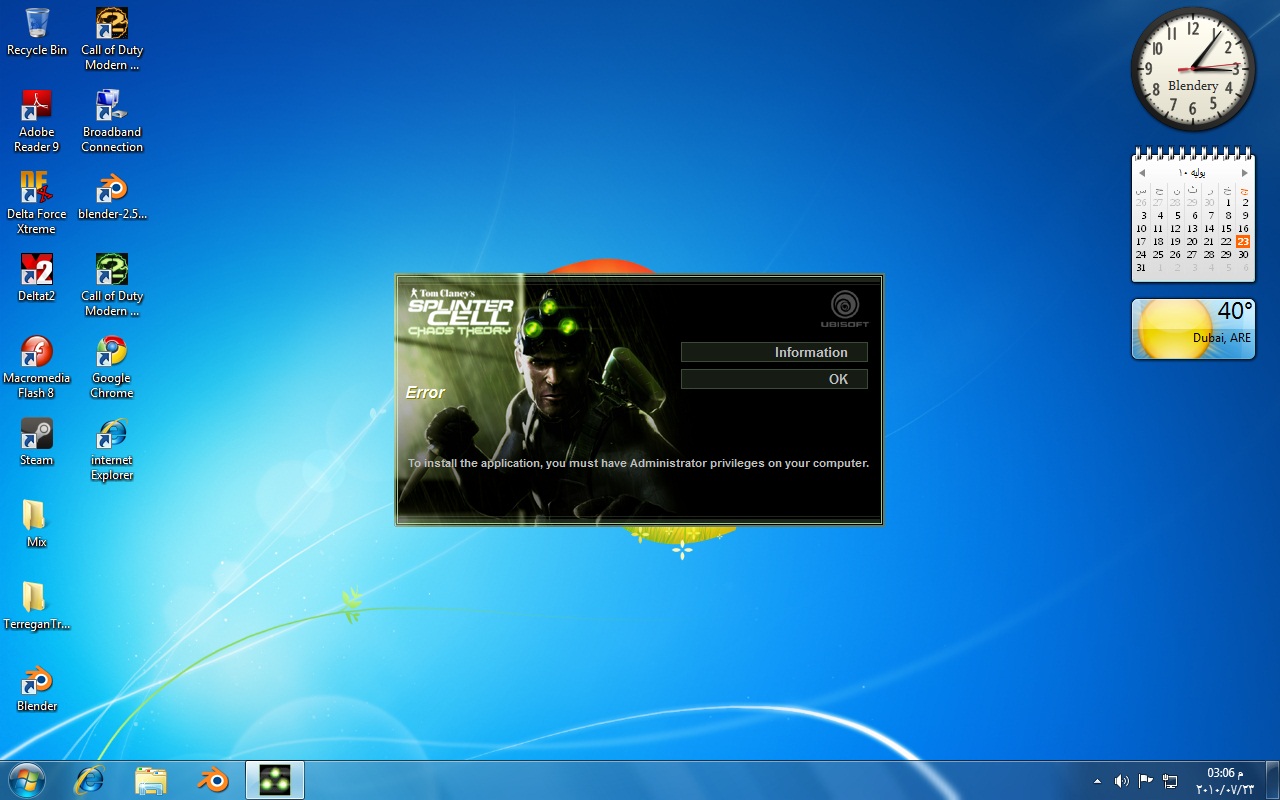Viewport: 1280px width, 800px height.
Task: Click the Information button in the installer
Action: pyautogui.click(x=774, y=352)
